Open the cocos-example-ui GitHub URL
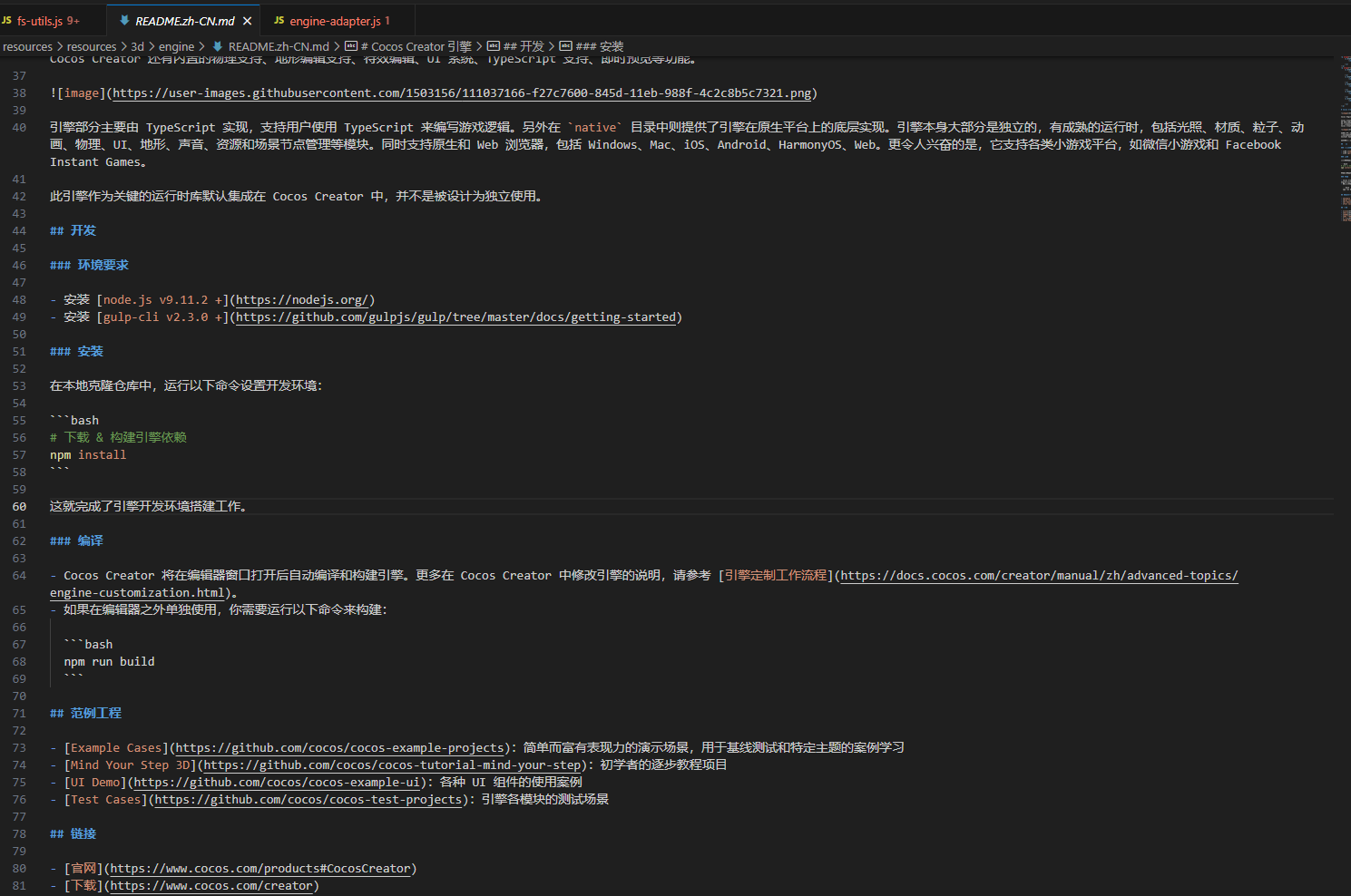 (x=277, y=783)
